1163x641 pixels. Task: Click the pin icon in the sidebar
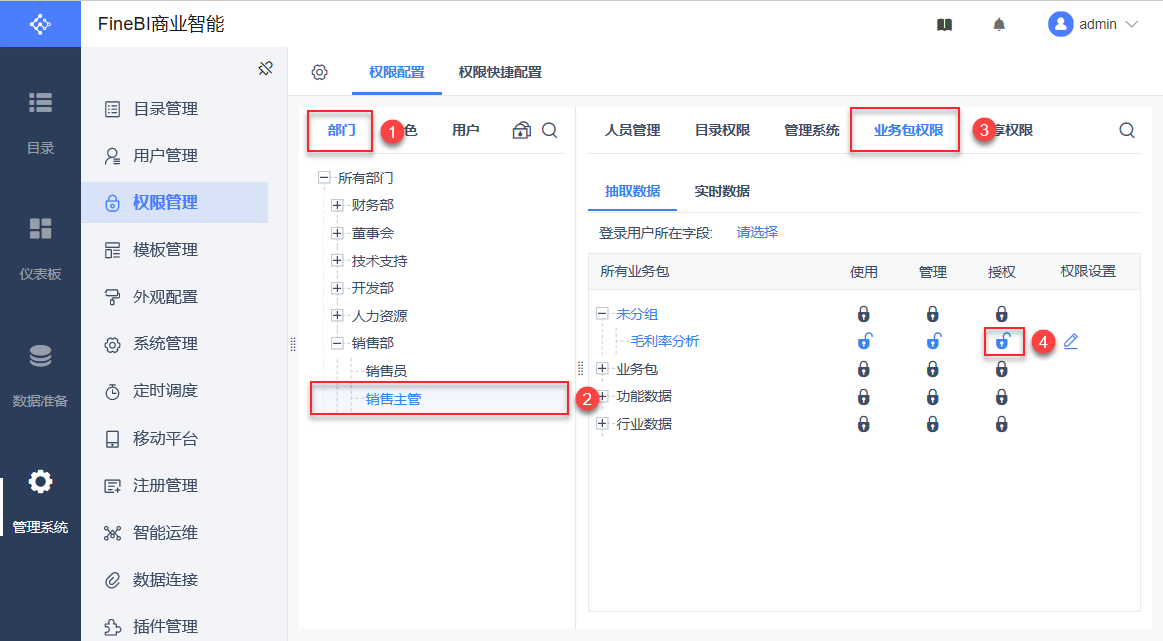click(265, 68)
